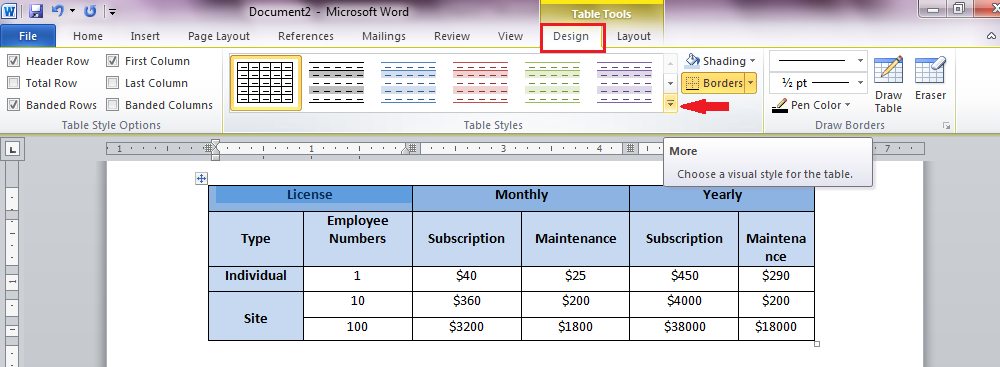Open the File tab
This screenshot has height=367, width=1000.
coord(28,36)
